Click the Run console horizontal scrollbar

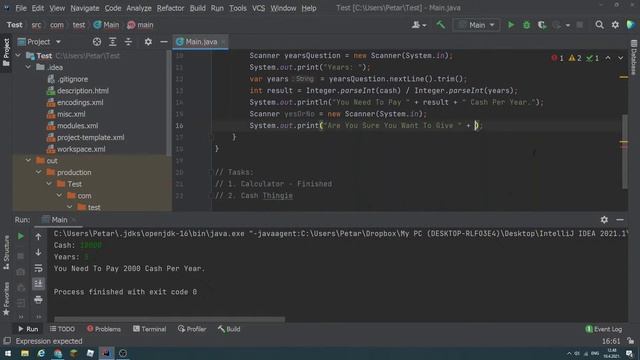[x=170, y=319]
